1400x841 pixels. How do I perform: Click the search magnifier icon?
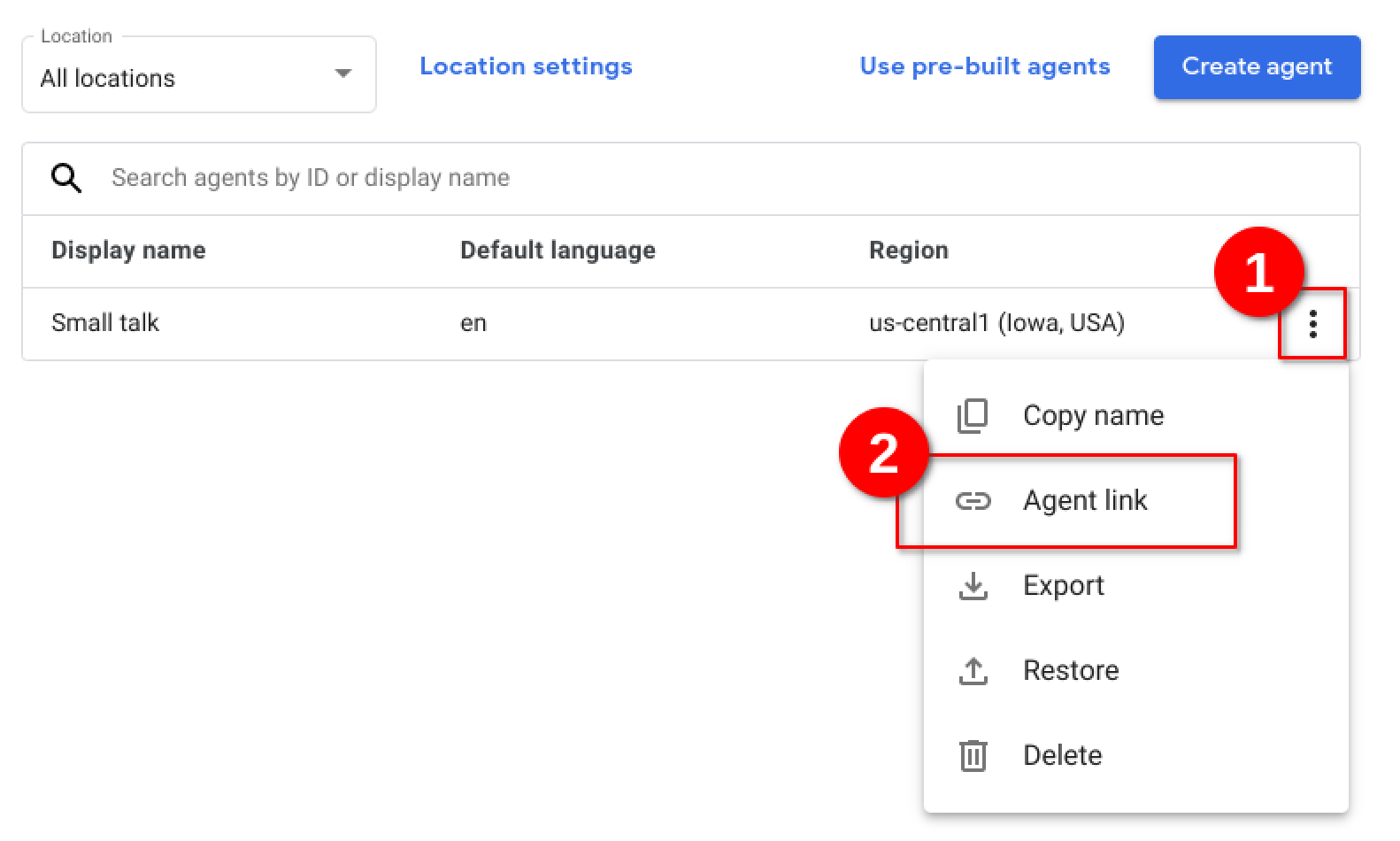coord(66,178)
